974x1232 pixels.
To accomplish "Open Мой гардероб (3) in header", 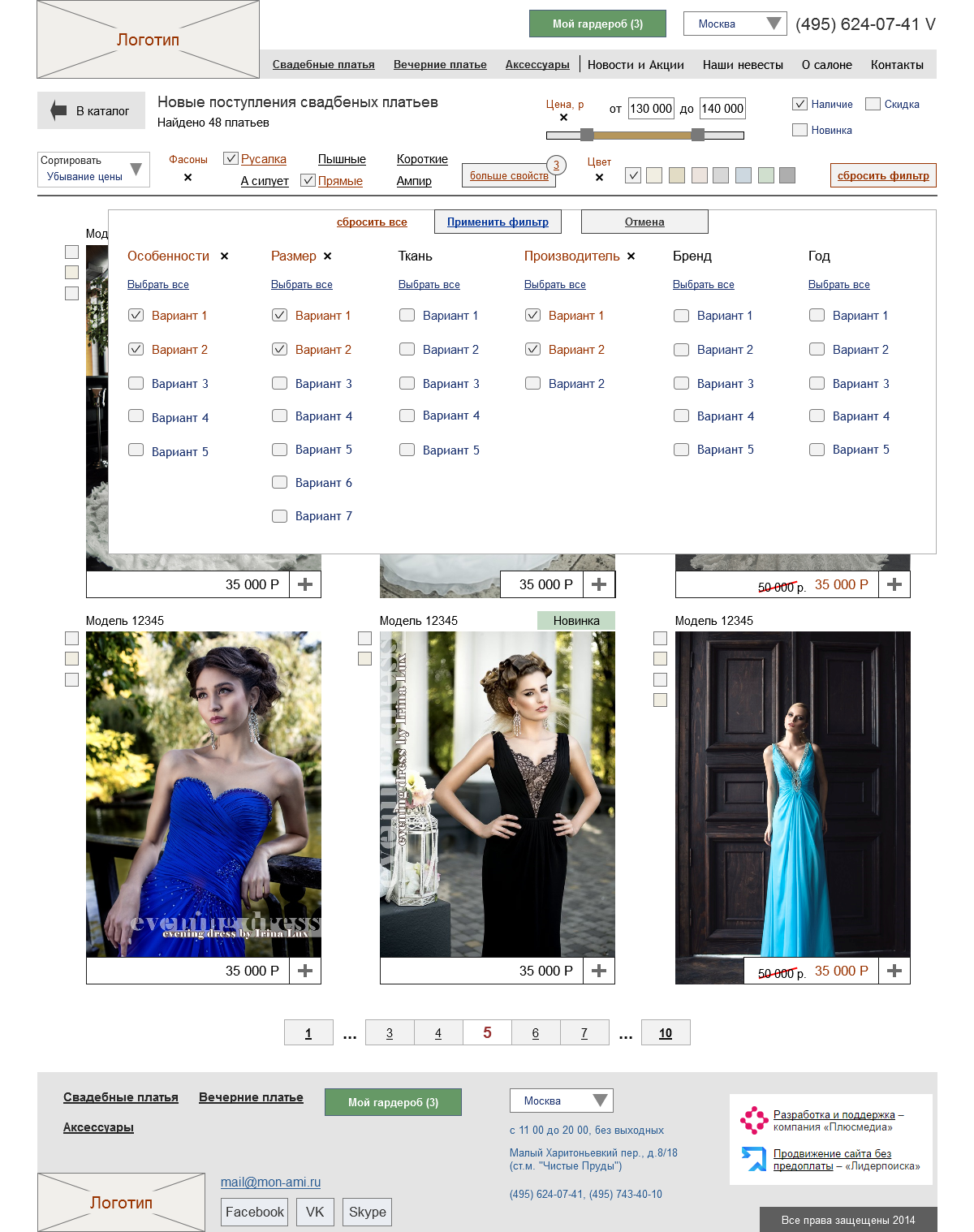I will 597,24.
